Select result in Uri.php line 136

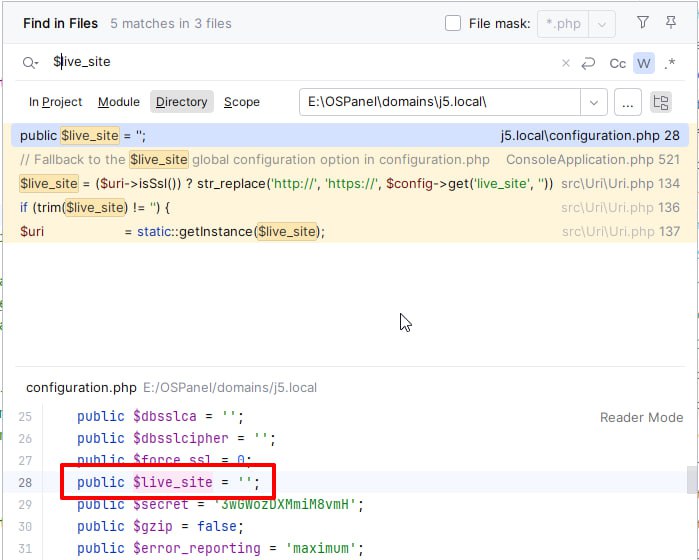(x=350, y=208)
